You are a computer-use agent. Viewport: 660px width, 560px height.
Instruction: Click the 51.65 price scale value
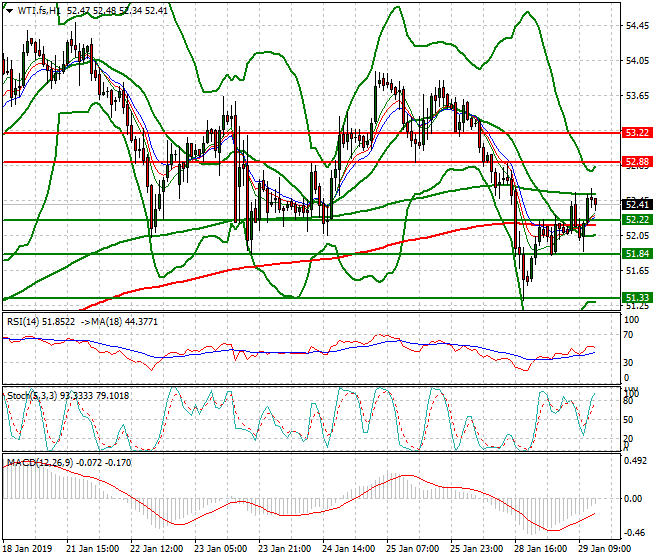(637, 271)
